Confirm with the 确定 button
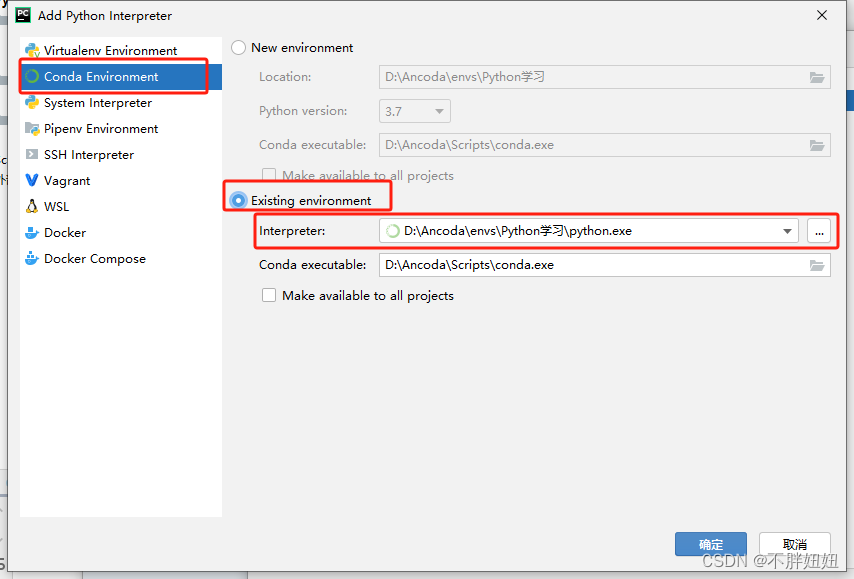Image resolution: width=854 pixels, height=579 pixels. (x=711, y=544)
